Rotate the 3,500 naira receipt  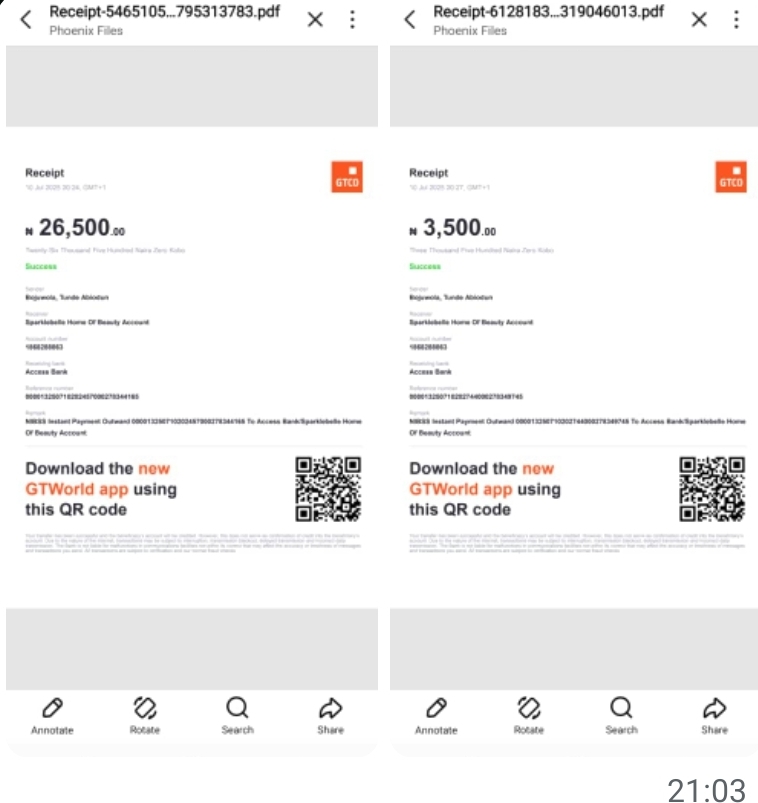click(529, 714)
